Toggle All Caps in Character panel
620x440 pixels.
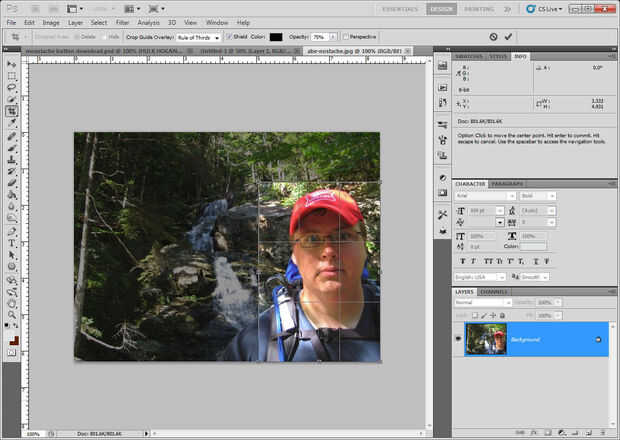(x=488, y=261)
